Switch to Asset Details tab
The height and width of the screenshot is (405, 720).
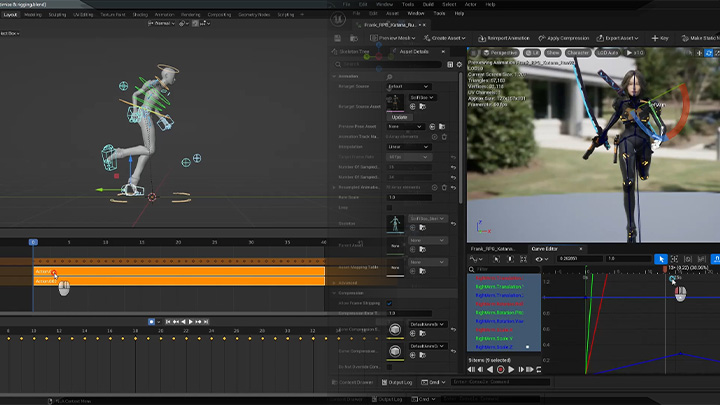pyautogui.click(x=414, y=51)
